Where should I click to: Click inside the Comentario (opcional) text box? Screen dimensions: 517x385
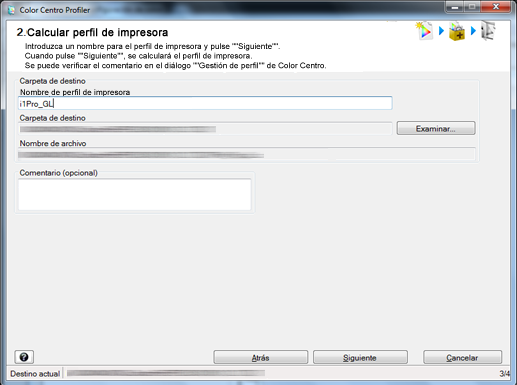(x=135, y=194)
